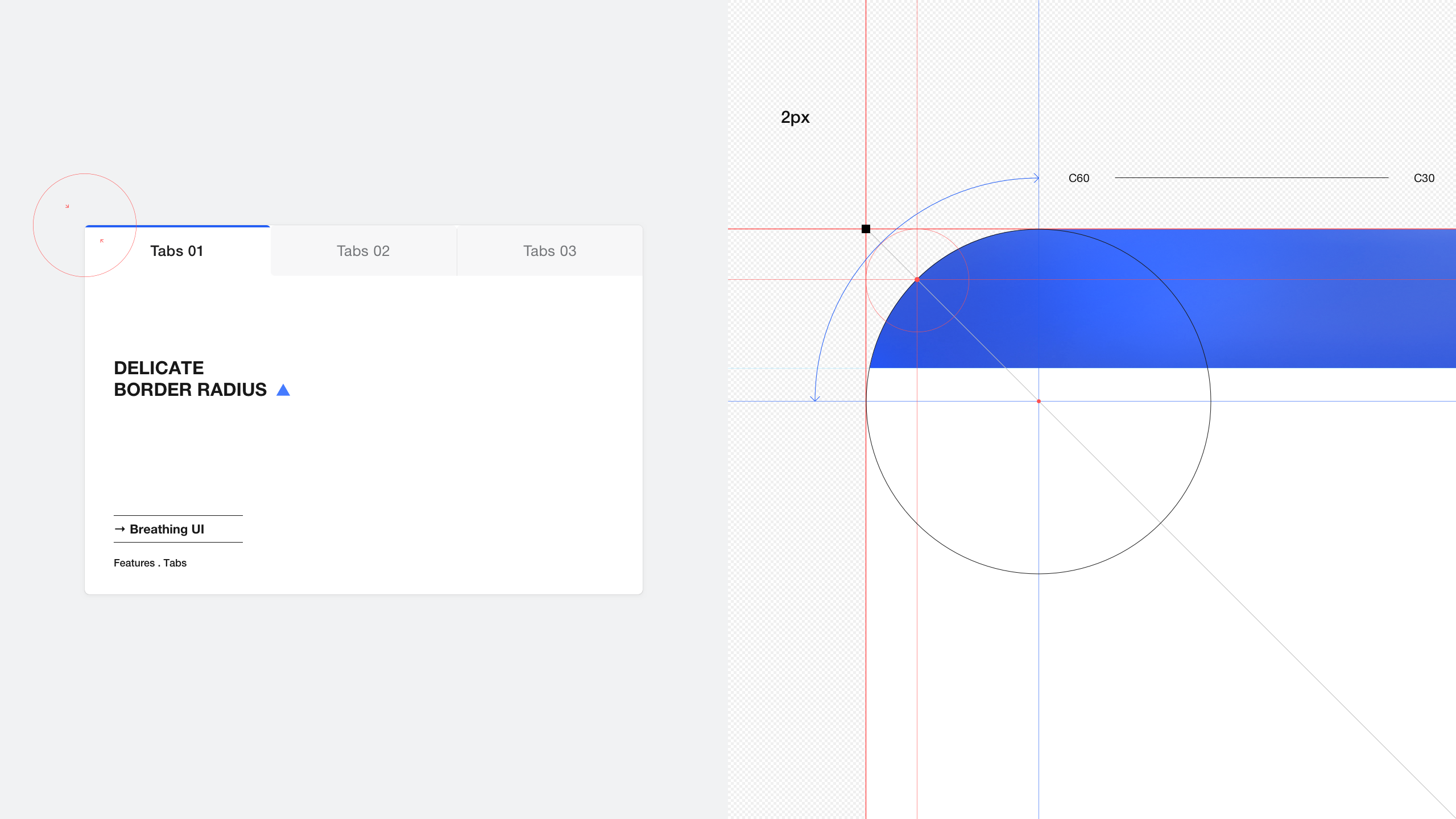Click the DELICATE BORDER RADIUS heading
The width and height of the screenshot is (1456, 819).
[190, 378]
